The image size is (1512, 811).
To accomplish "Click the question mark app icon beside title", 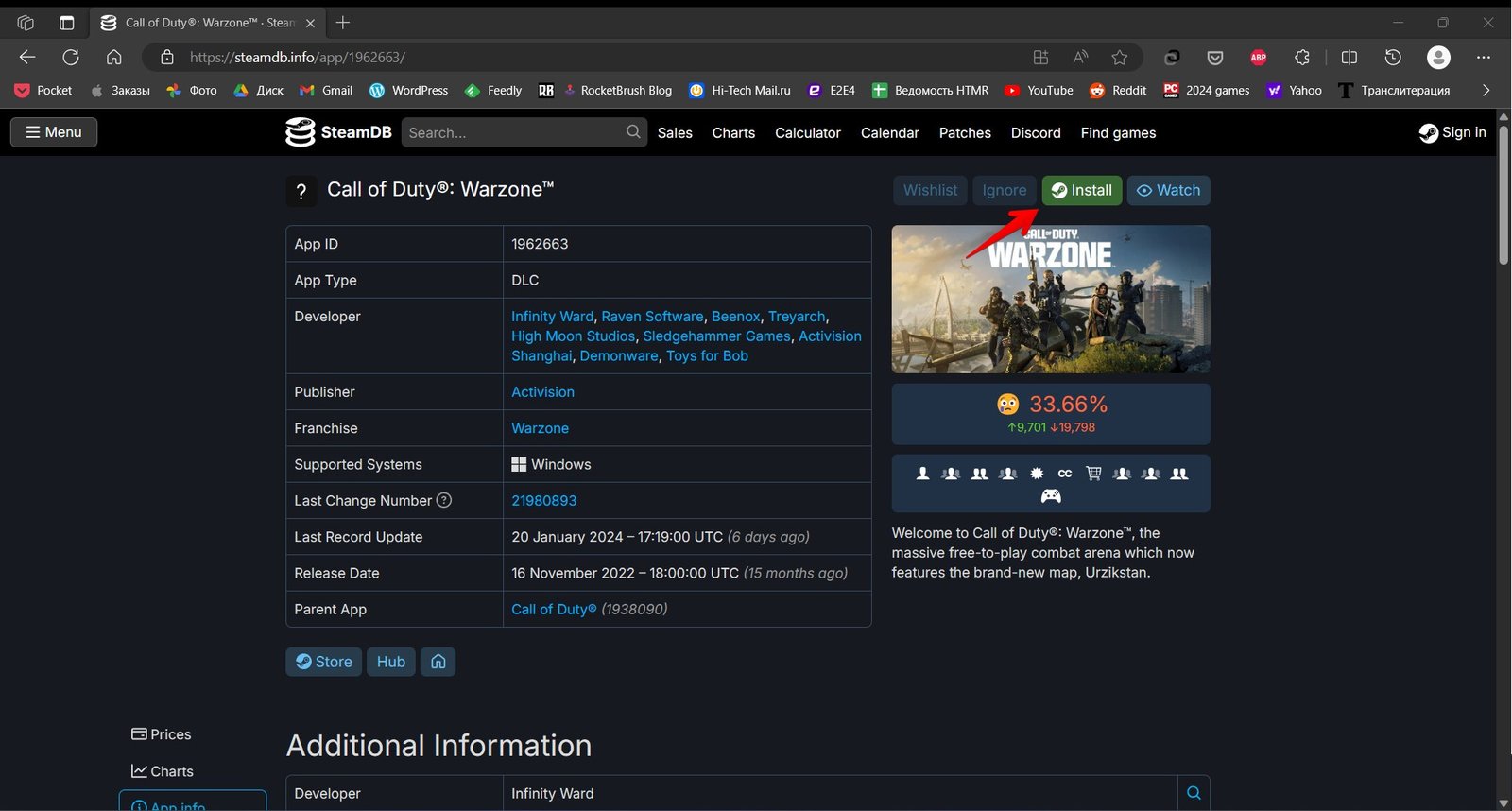I will 301,192.
